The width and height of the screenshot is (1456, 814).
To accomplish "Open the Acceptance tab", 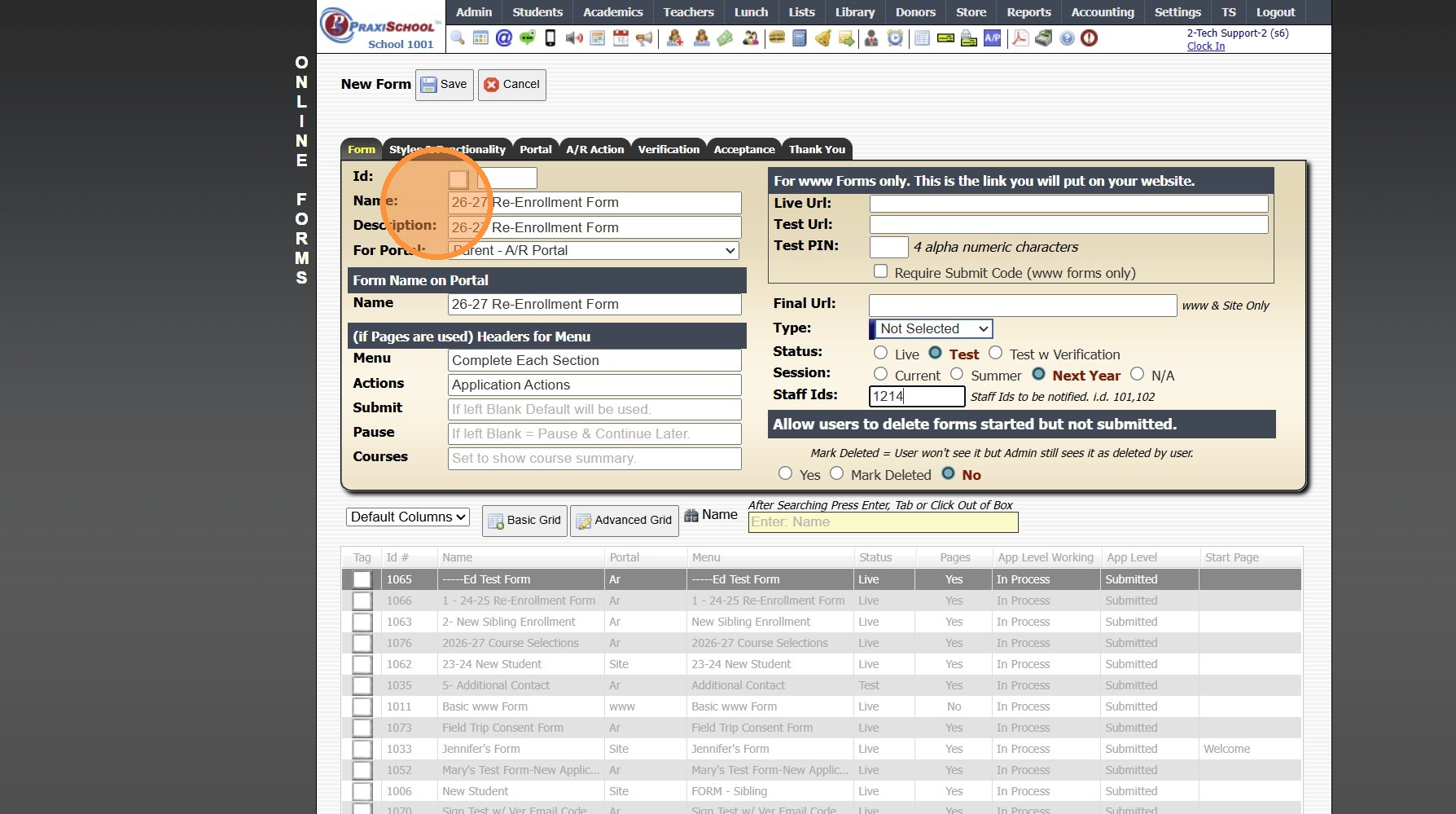I will tap(744, 149).
